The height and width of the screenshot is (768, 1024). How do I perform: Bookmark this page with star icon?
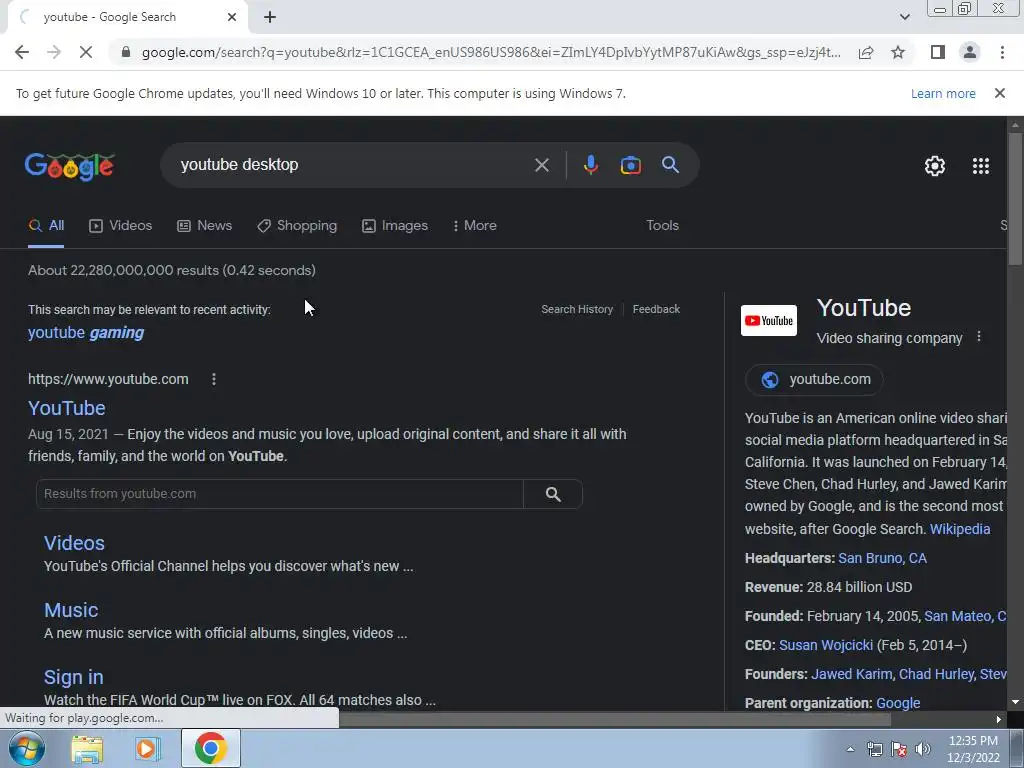[x=898, y=52]
